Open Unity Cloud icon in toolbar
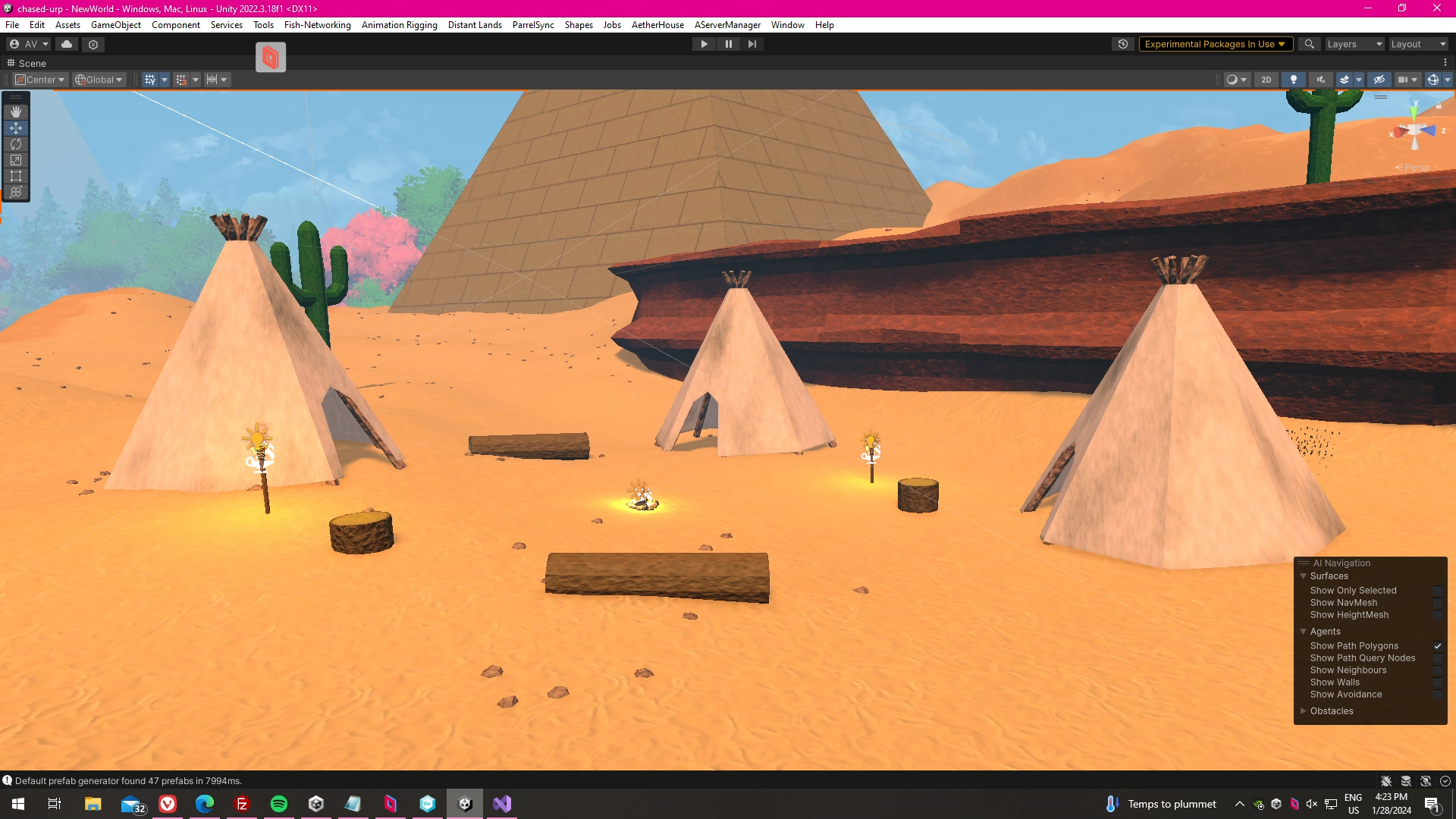The width and height of the screenshot is (1456, 819). click(x=67, y=44)
